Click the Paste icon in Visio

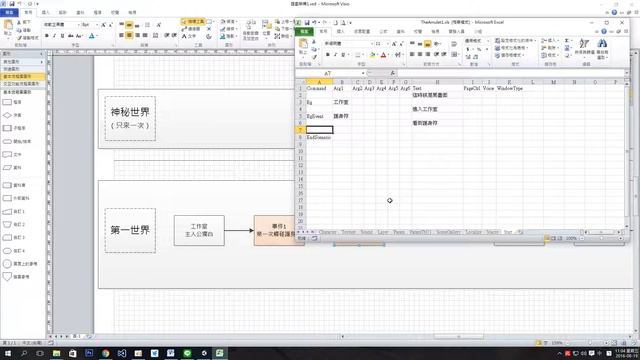click(8, 25)
